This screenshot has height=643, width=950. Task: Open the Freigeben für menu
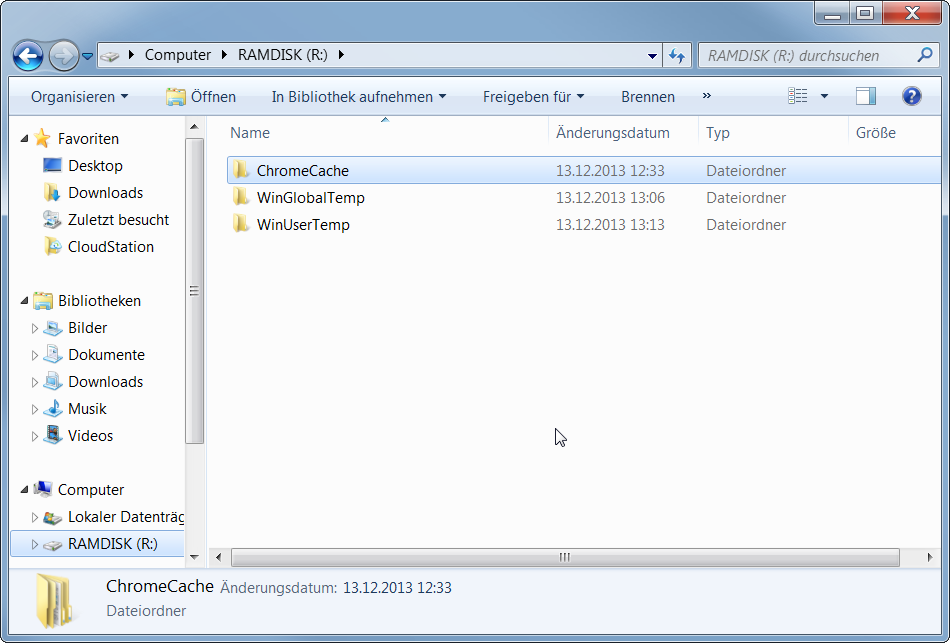(533, 97)
